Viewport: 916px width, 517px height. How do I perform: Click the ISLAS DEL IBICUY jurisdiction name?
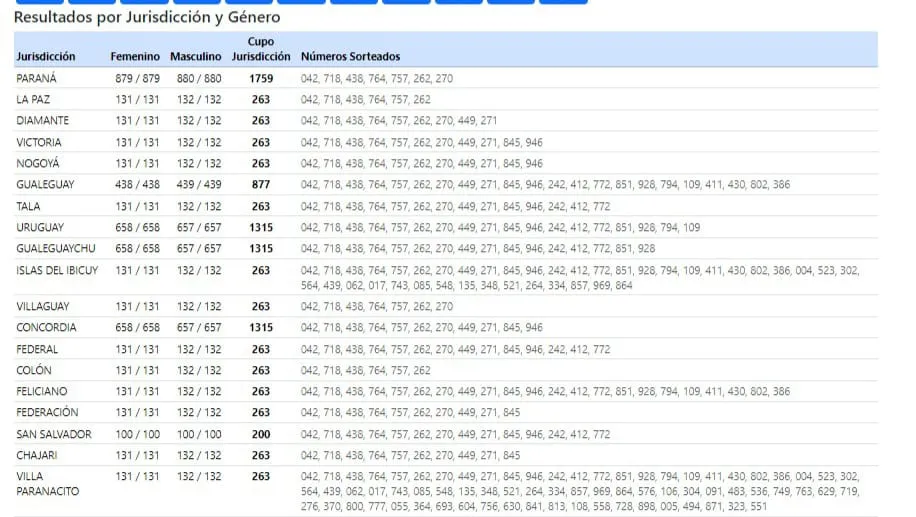57,271
